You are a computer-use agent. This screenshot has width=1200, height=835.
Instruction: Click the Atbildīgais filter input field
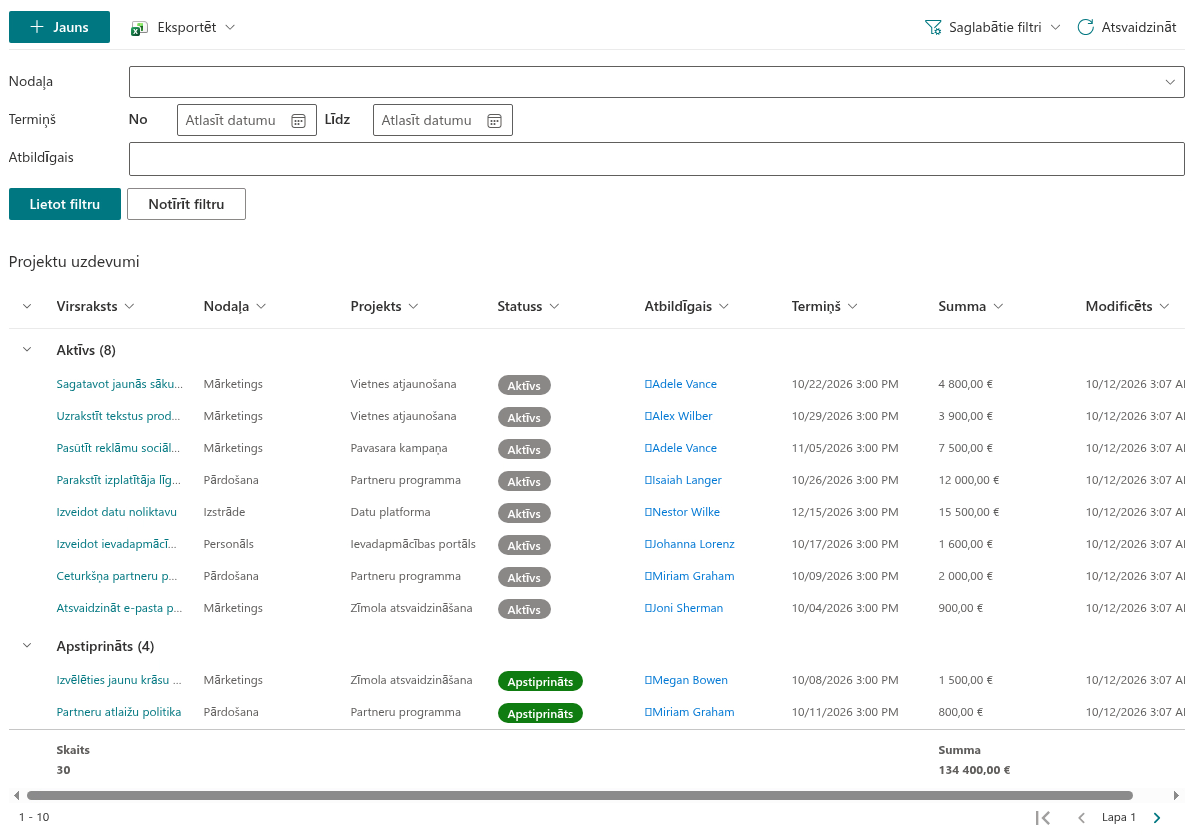click(x=657, y=158)
